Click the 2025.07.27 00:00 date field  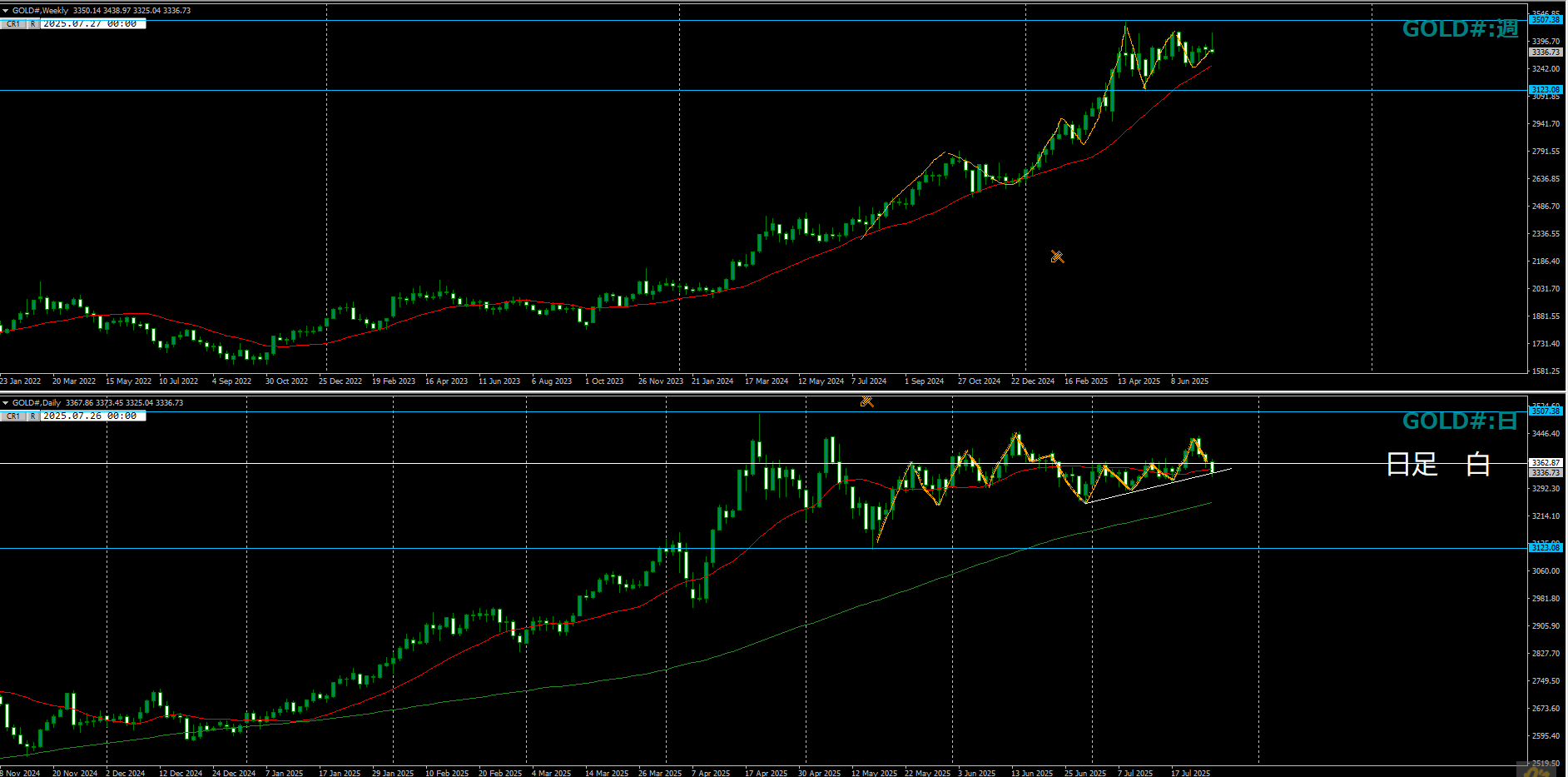93,24
